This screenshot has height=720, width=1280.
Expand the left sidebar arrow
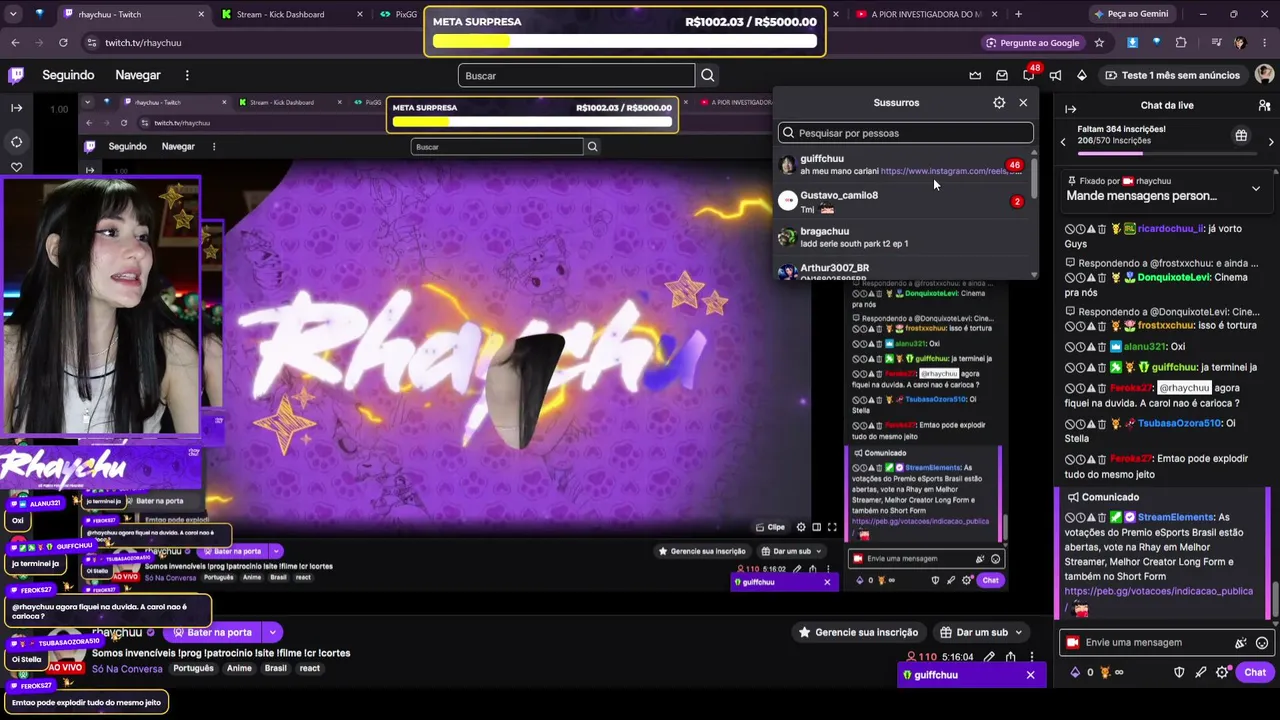(x=16, y=108)
